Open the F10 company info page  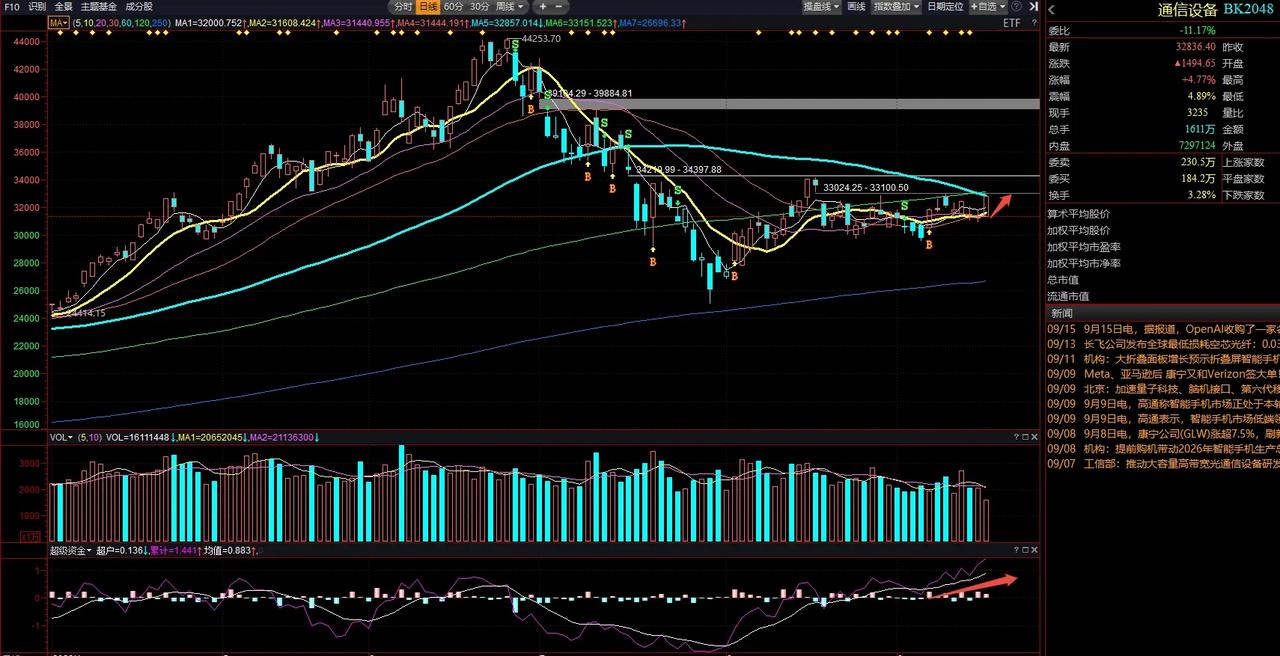tap(10, 6)
